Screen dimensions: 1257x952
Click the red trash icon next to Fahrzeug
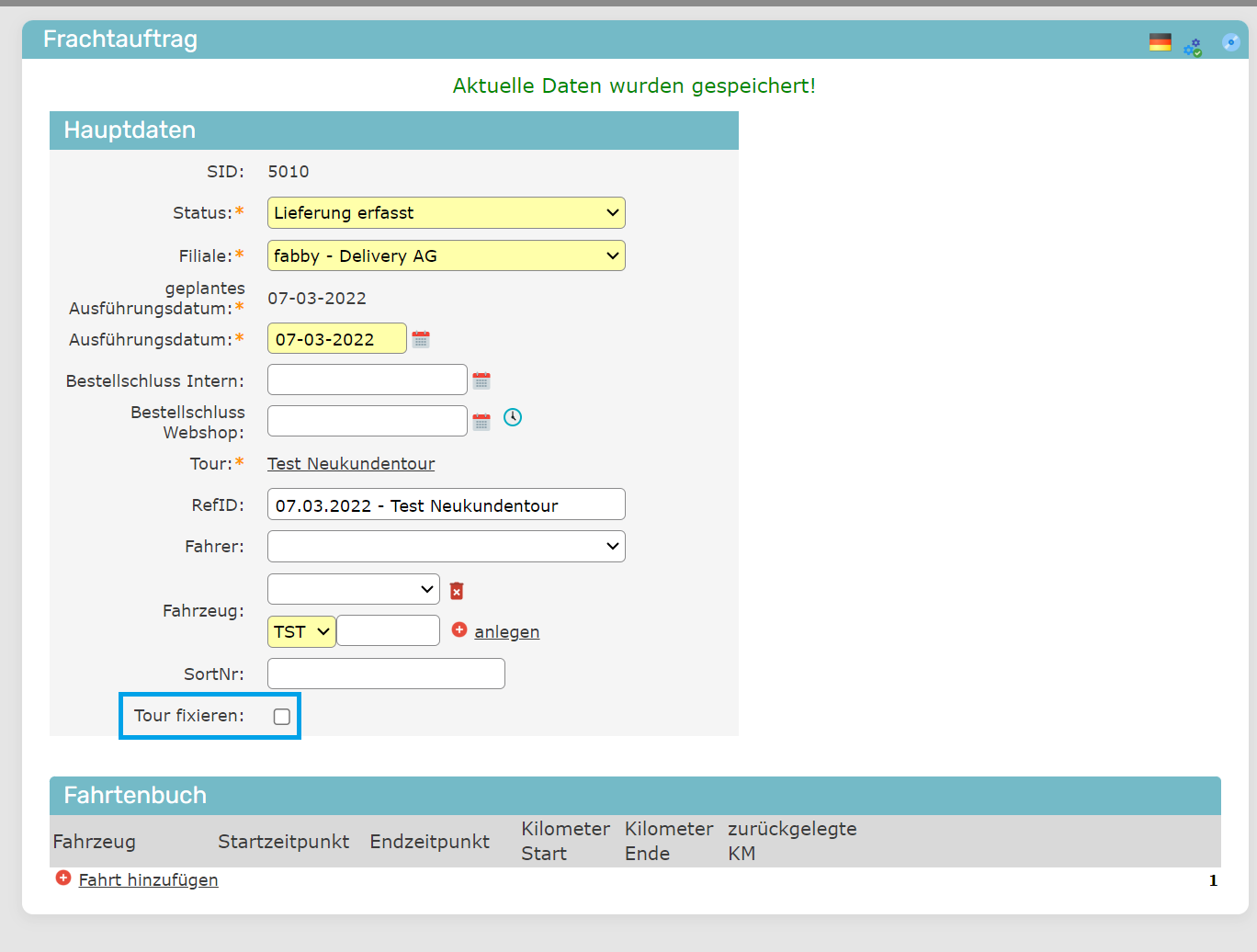point(457,590)
